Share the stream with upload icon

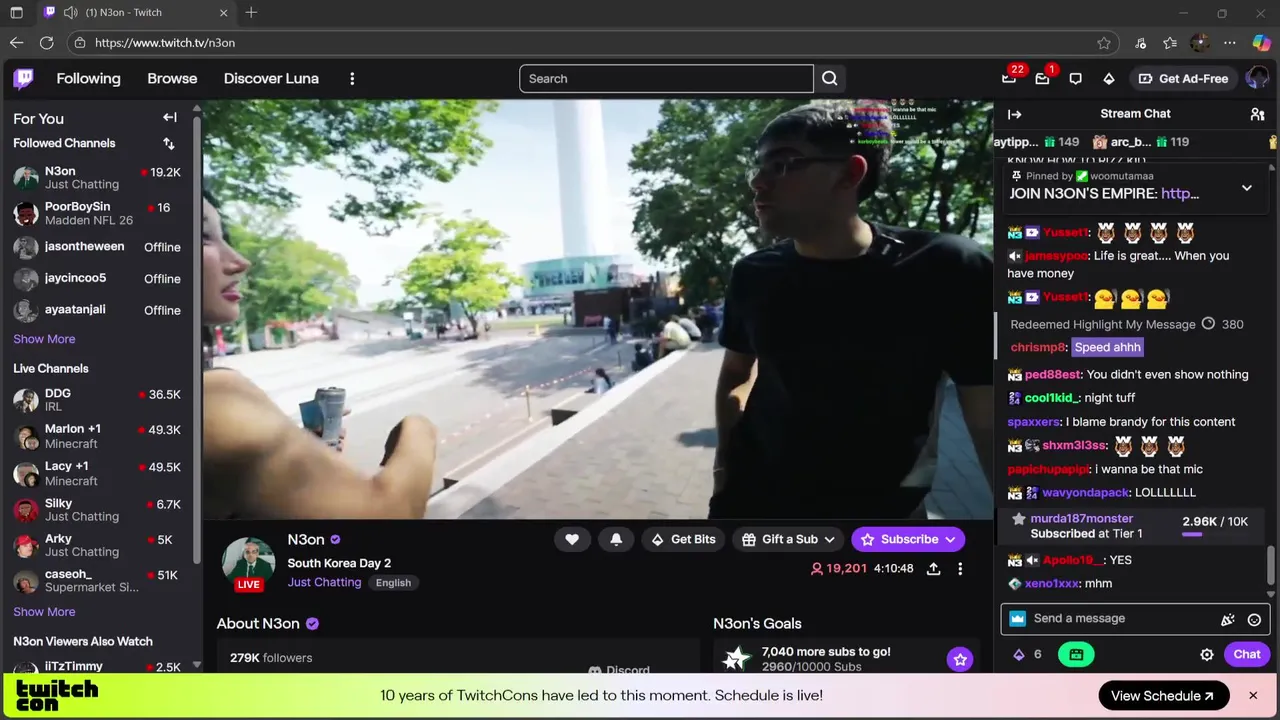933,568
